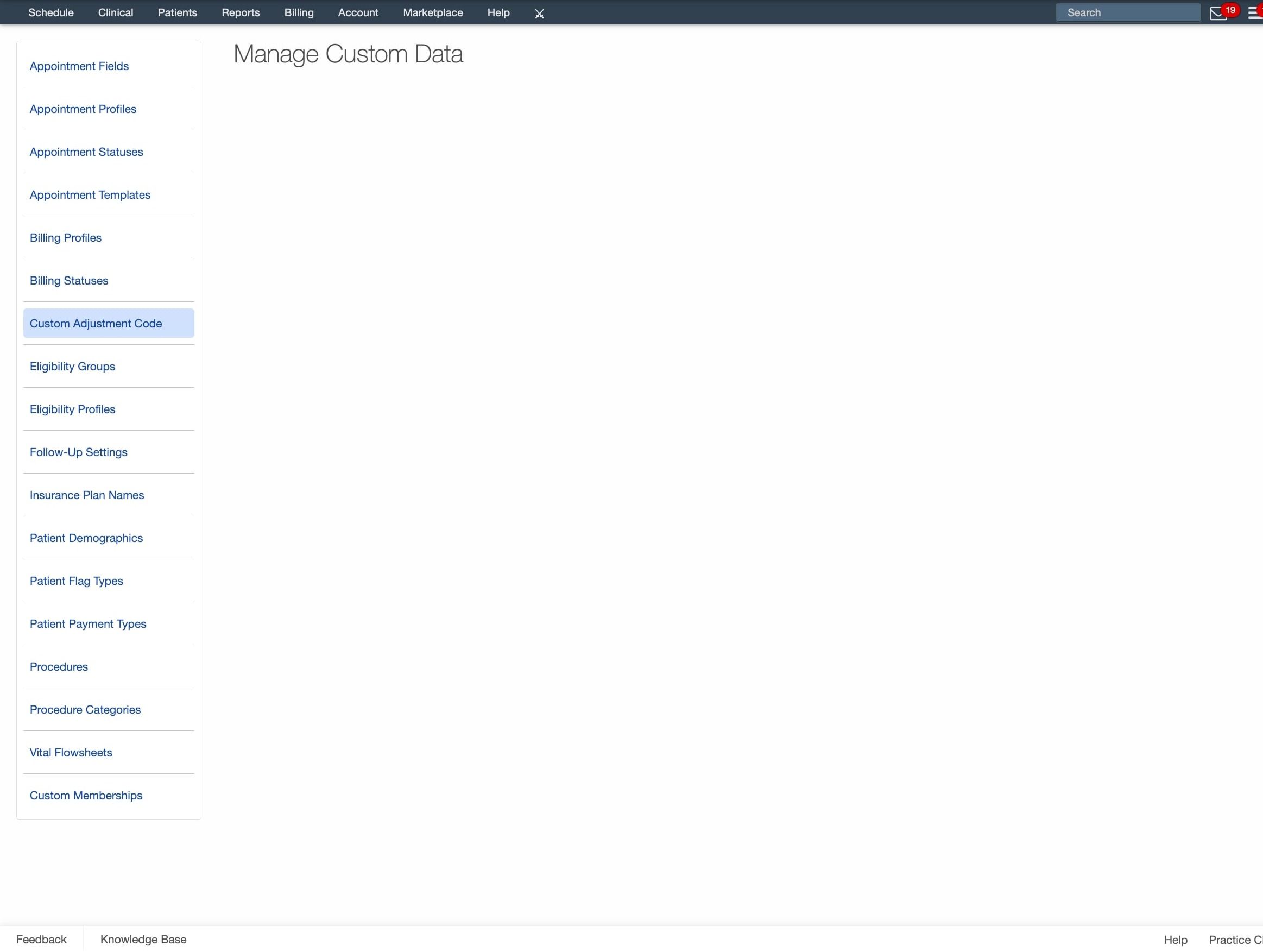This screenshot has height=952, width=1263.
Task: Open the messages envelope icon
Action: coord(1217,14)
